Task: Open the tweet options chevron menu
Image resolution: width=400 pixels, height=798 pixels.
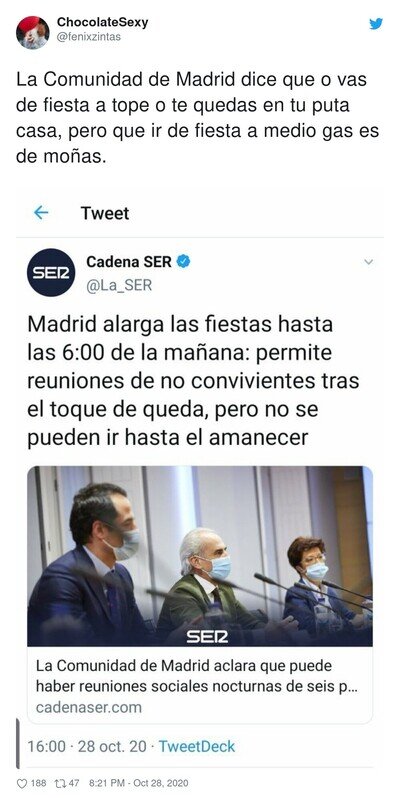Action: (369, 262)
